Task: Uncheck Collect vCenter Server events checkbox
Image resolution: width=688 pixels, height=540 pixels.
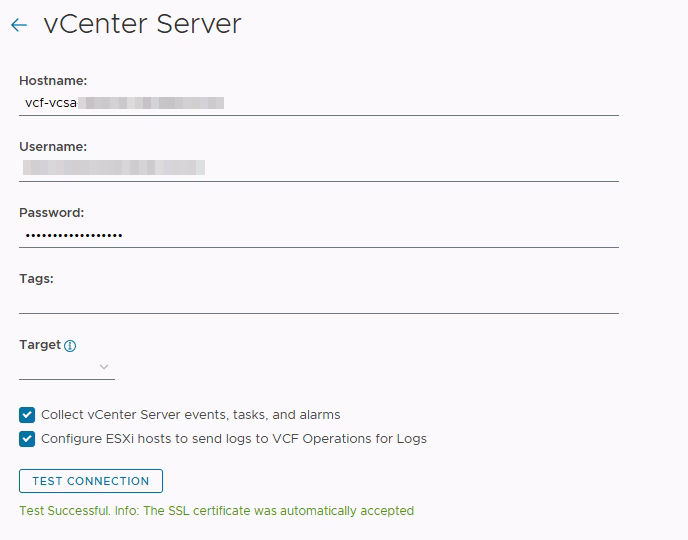Action: click(x=27, y=414)
